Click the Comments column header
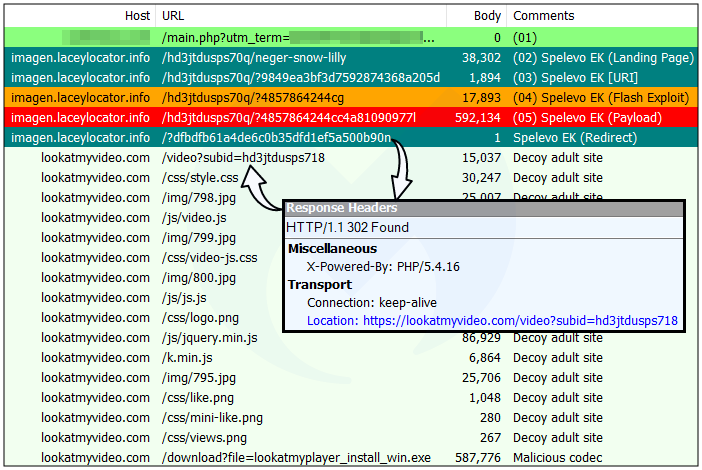The height and width of the screenshot is (470, 702). pos(543,16)
